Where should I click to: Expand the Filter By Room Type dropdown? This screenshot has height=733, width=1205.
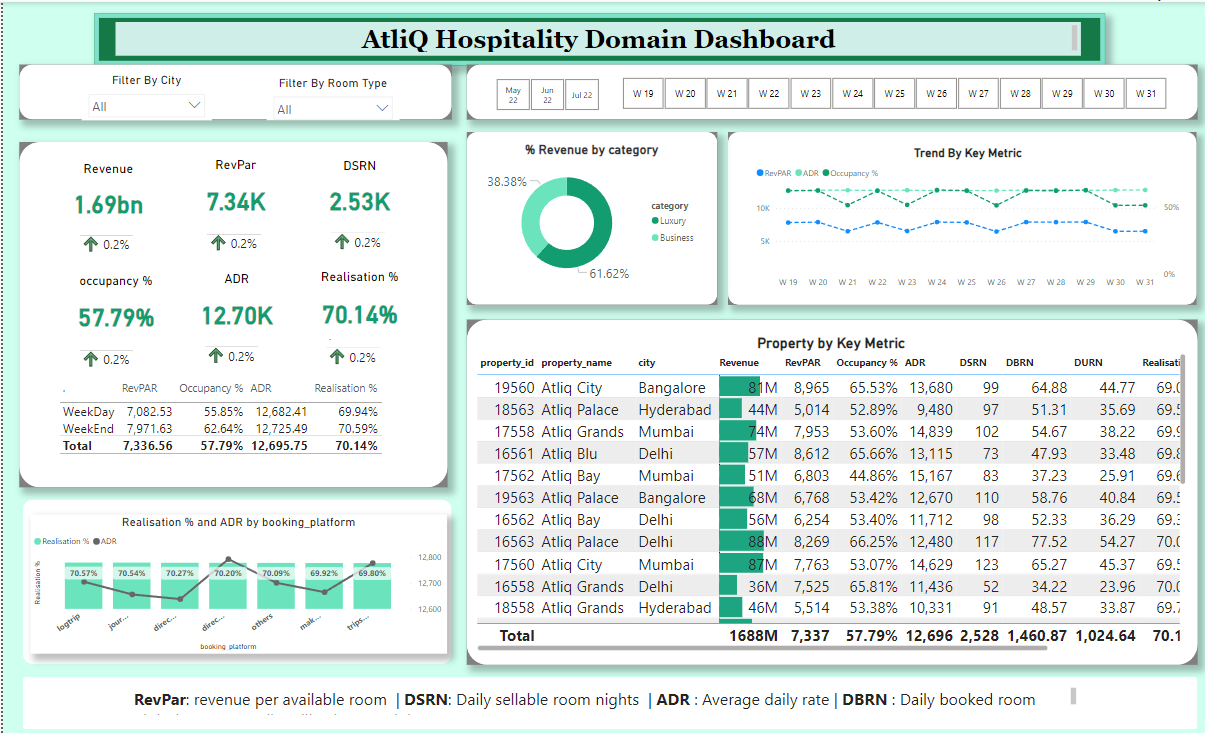point(333,109)
